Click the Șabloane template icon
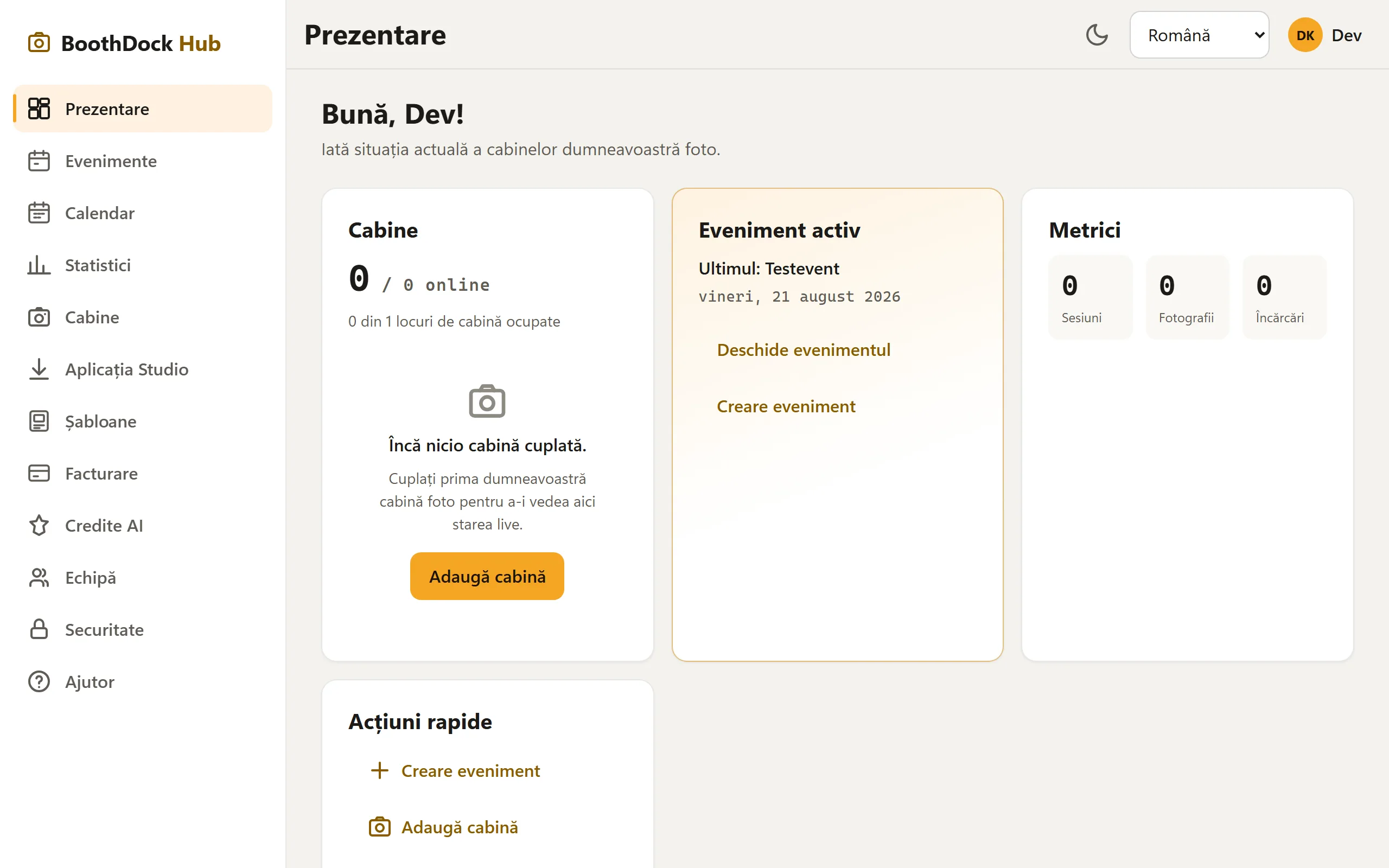 click(39, 422)
